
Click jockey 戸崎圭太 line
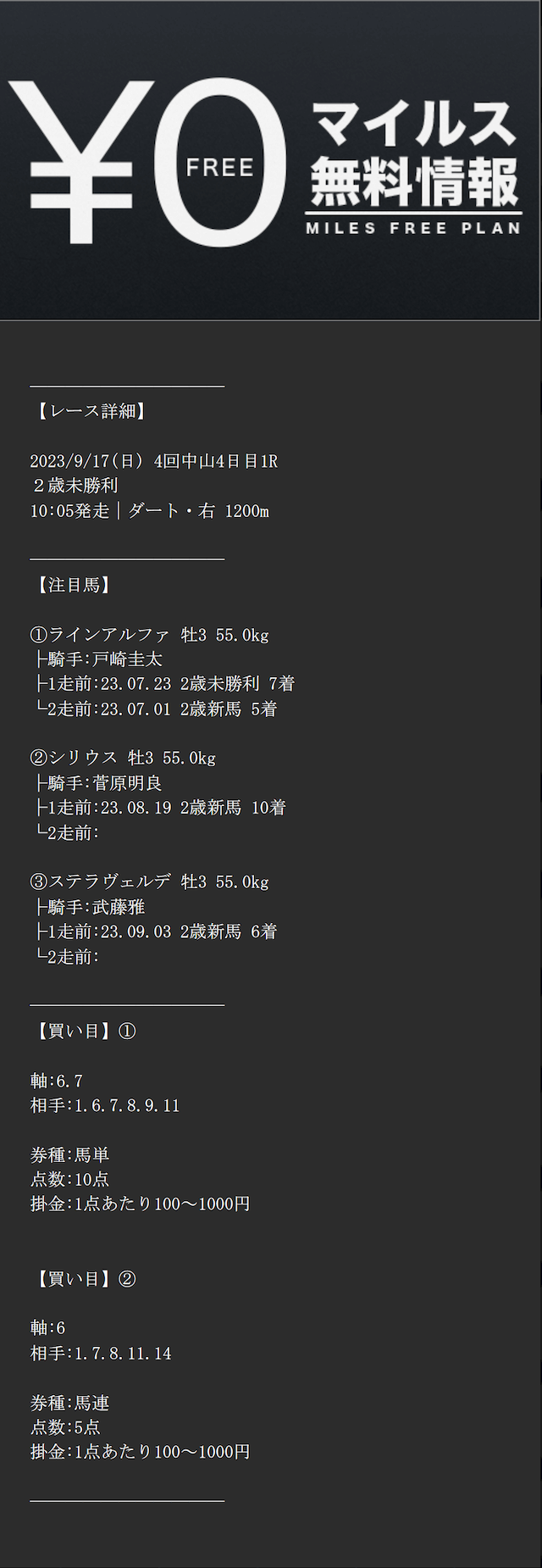coord(98,659)
